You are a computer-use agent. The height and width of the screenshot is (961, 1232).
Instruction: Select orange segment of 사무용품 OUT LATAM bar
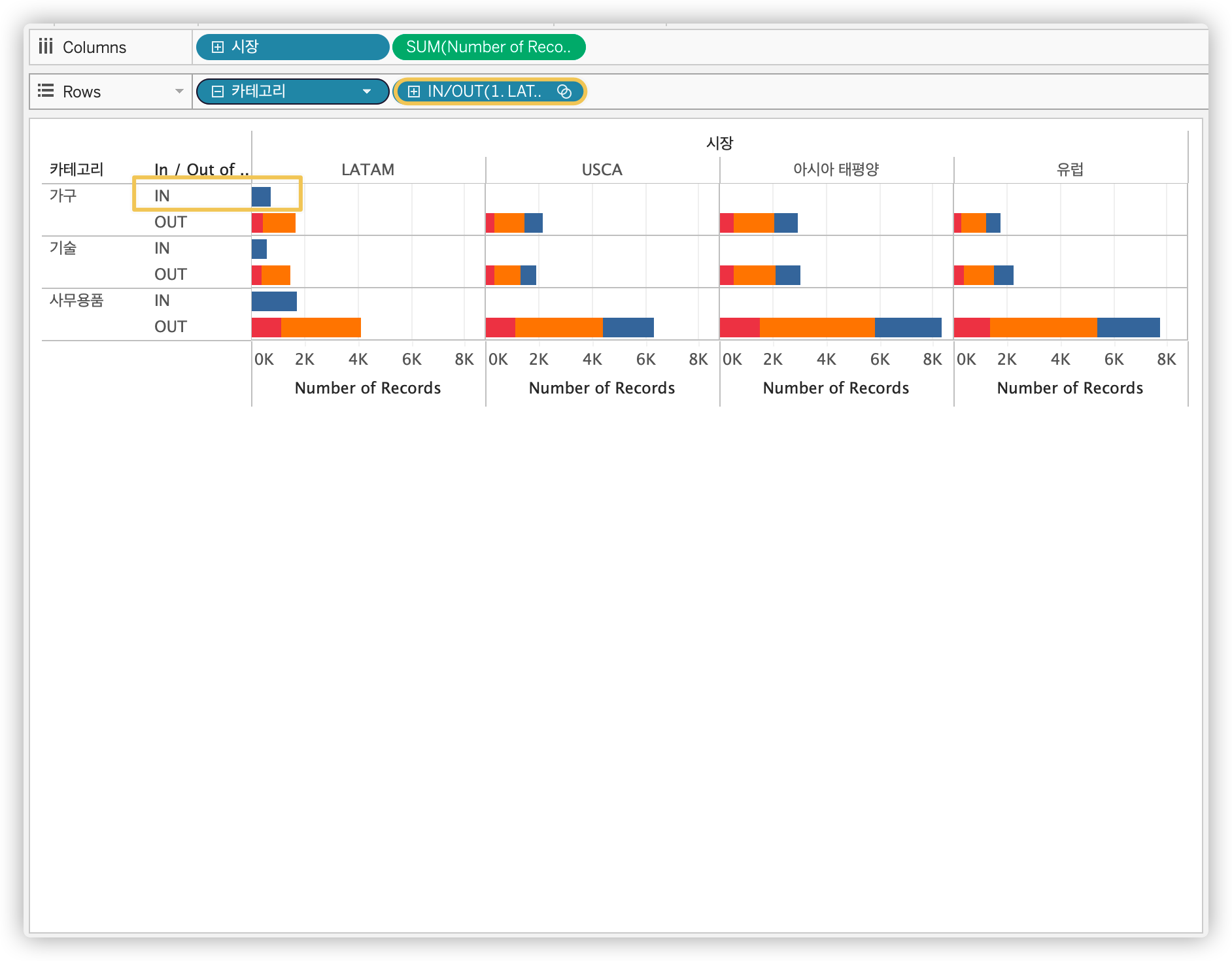[321, 328]
